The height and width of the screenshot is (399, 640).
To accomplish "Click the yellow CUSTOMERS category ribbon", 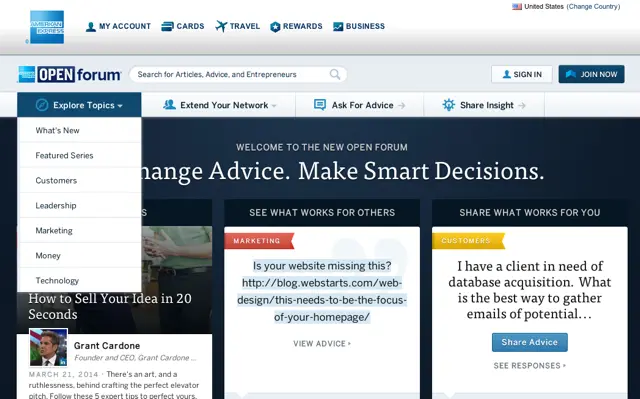I will [x=468, y=241].
